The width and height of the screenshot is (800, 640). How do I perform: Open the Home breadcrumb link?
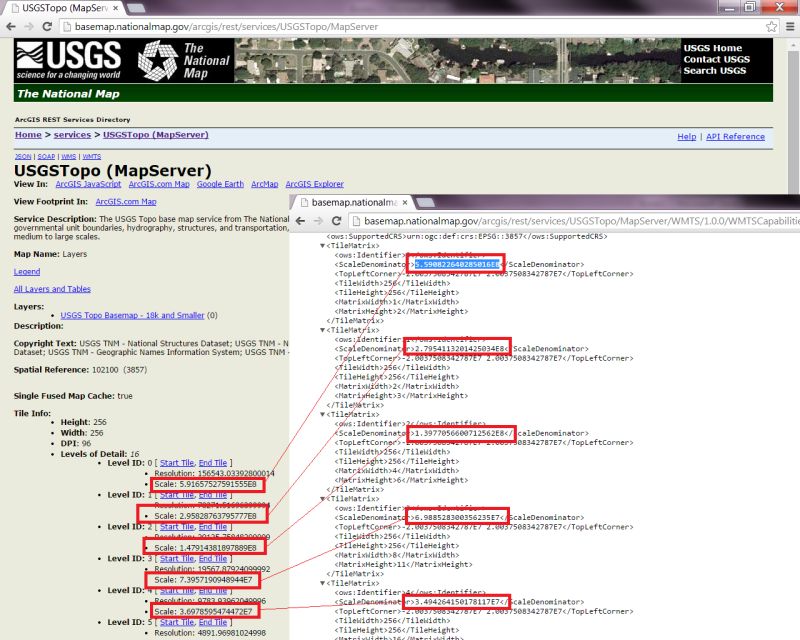pyautogui.click(x=28, y=135)
